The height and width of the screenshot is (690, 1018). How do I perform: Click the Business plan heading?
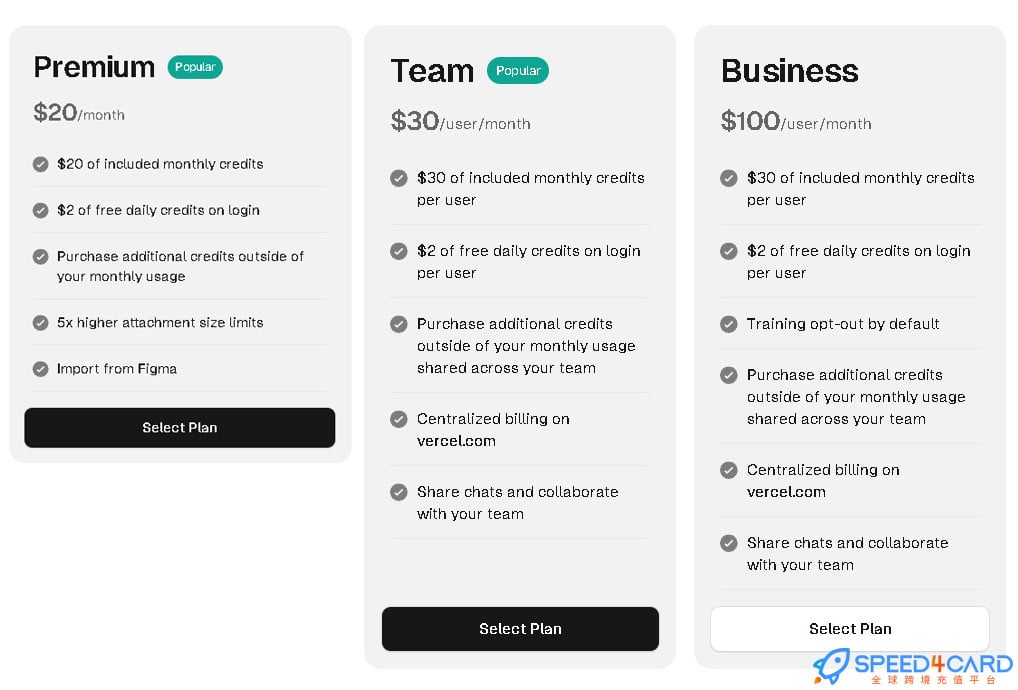click(x=789, y=71)
